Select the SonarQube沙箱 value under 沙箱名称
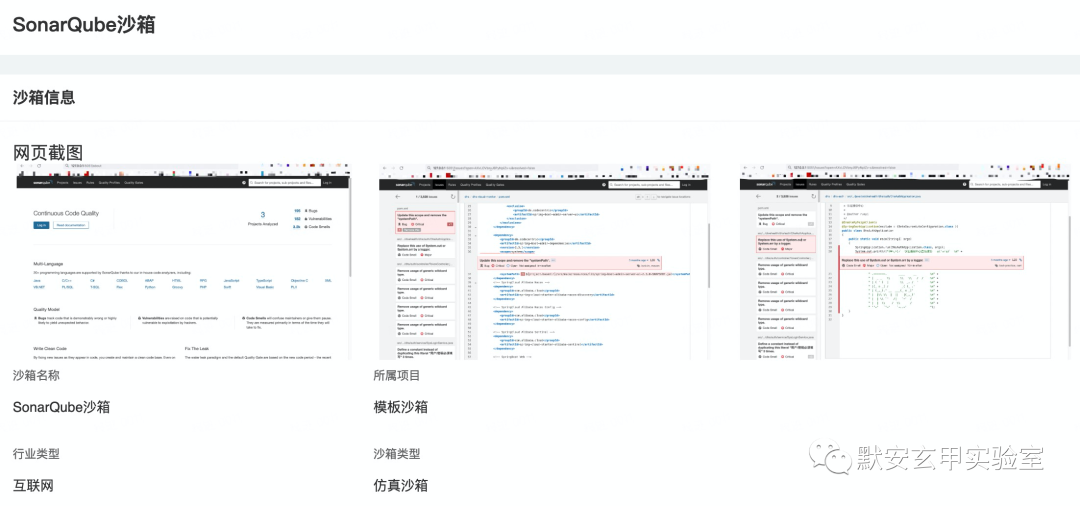The width and height of the screenshot is (1080, 506). (61, 407)
